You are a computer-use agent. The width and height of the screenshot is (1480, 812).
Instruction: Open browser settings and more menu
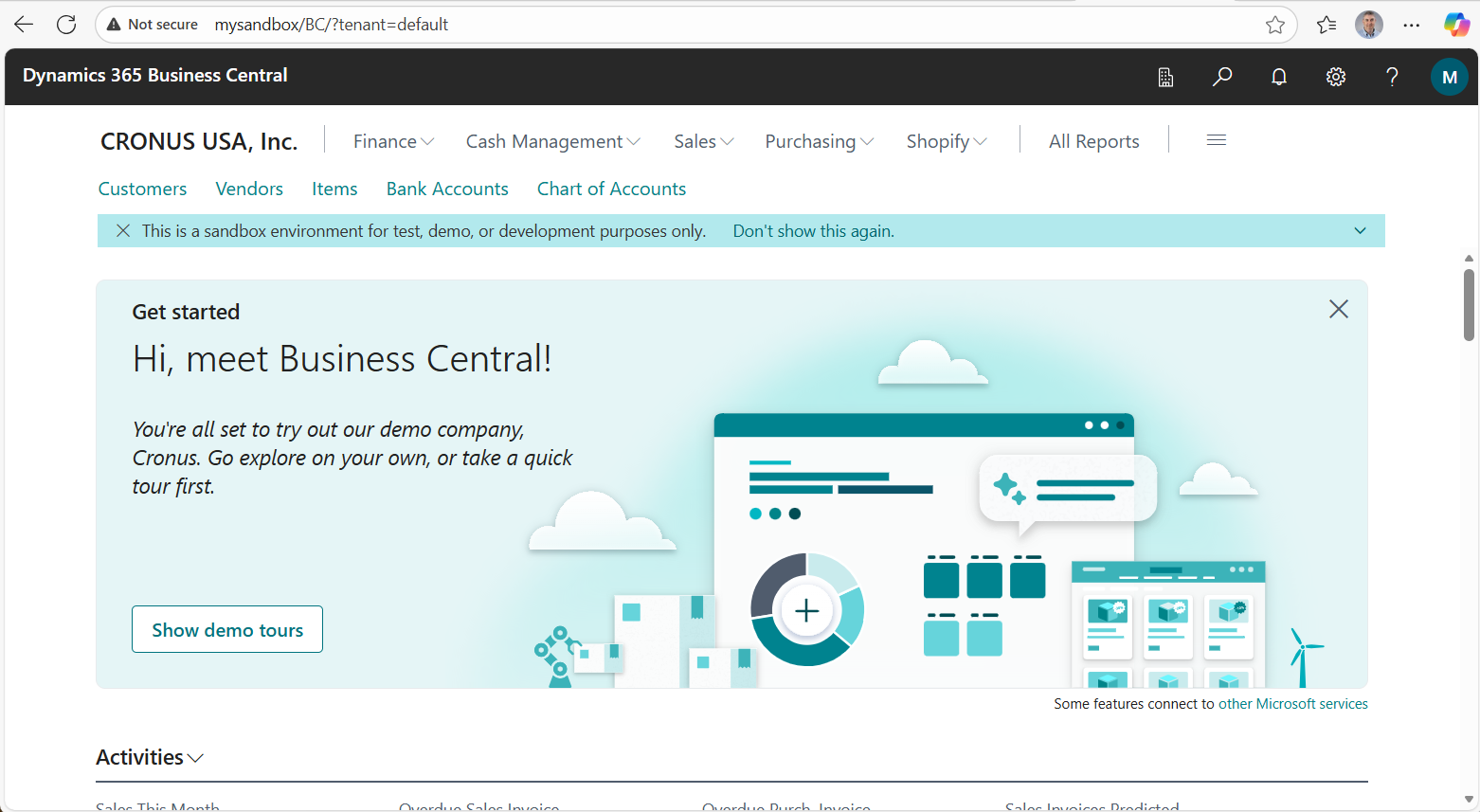[x=1412, y=25]
